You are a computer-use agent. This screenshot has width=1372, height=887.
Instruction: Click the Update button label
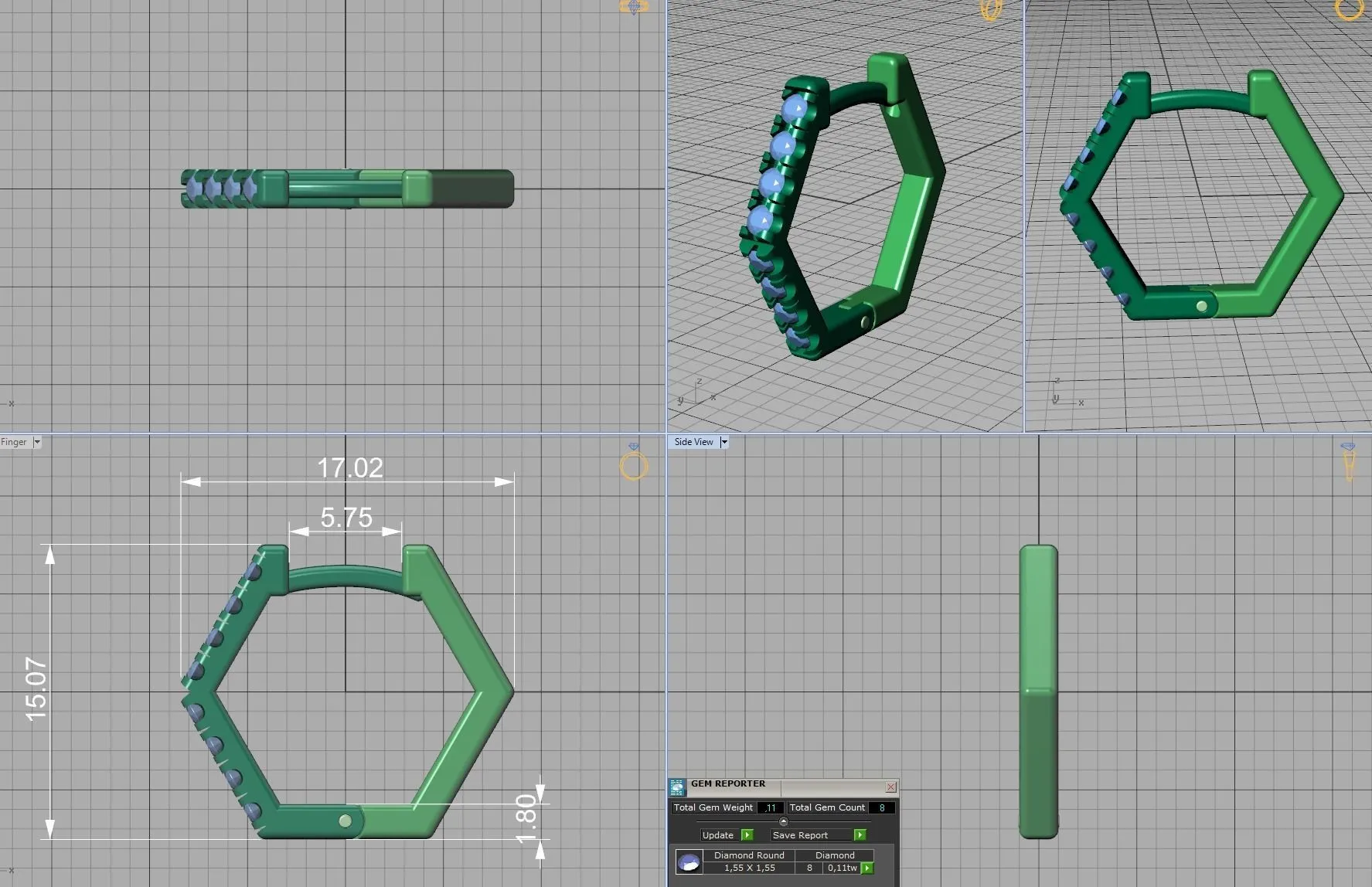717,835
